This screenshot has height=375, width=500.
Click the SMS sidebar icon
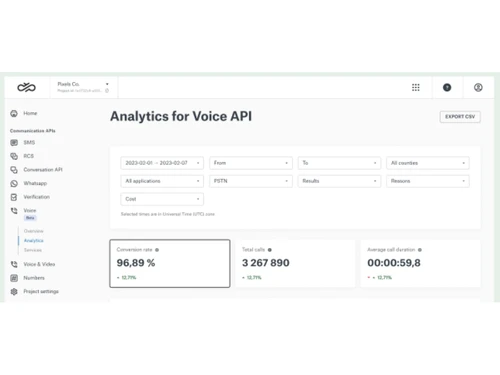pyautogui.click(x=14, y=143)
